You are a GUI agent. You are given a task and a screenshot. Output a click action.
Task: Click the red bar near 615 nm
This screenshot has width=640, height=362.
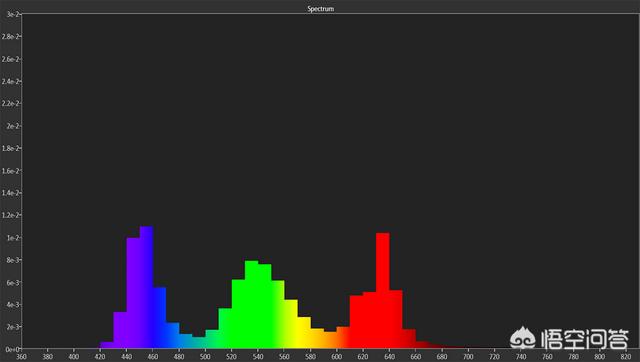point(356,322)
